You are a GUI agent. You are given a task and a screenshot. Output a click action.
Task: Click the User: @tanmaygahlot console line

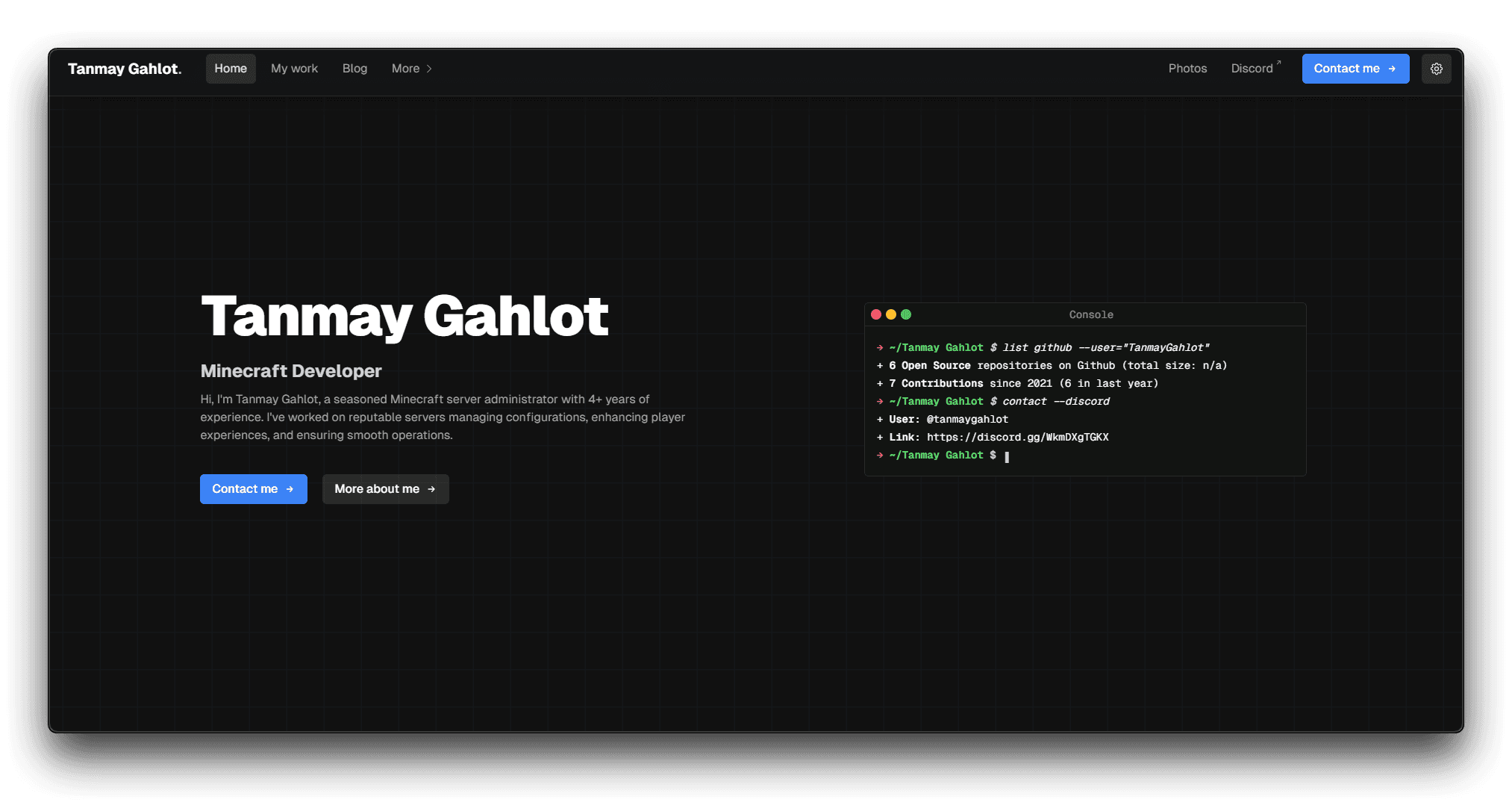tap(943, 420)
